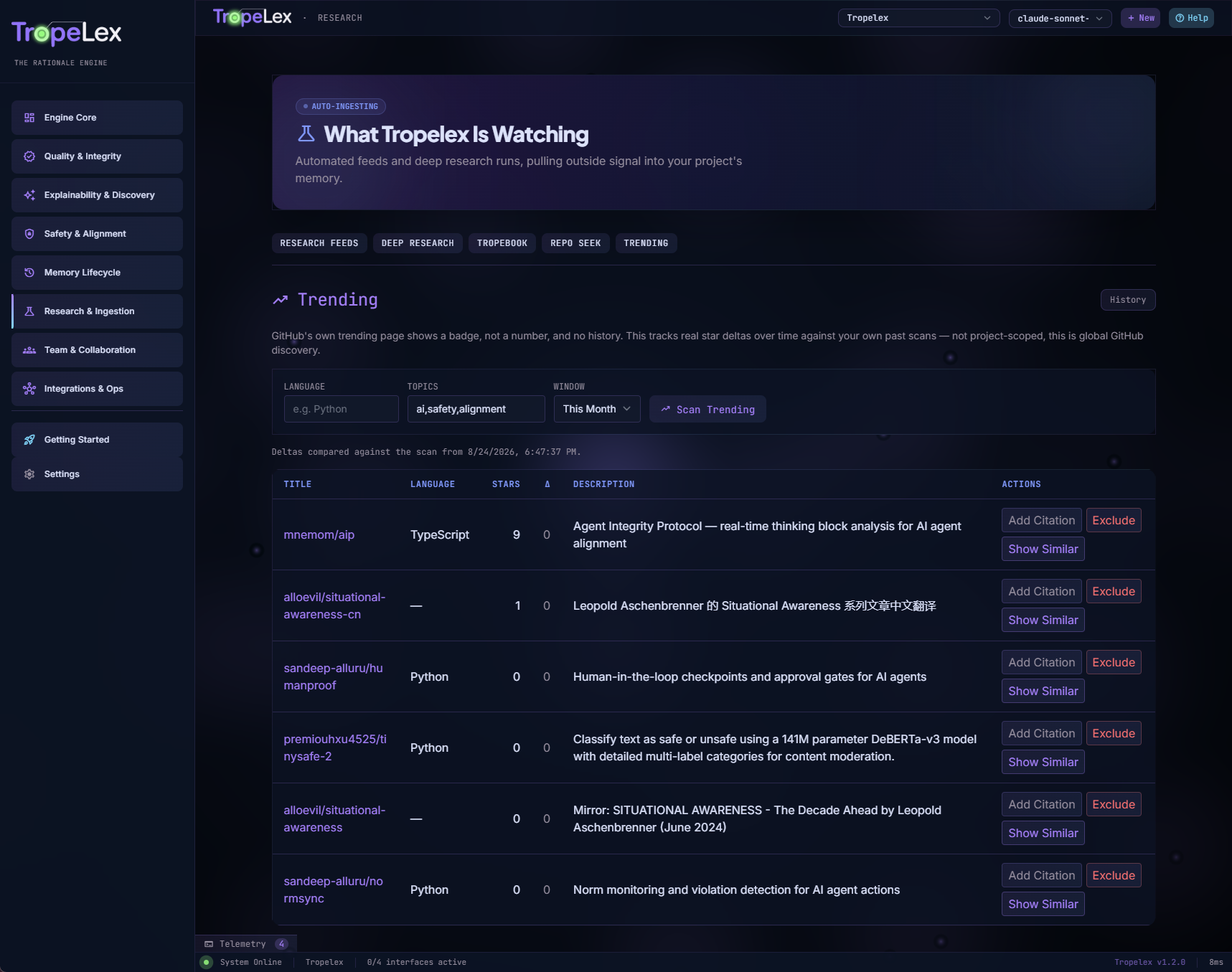Click the Scan Trending button
This screenshot has width=1232, height=972.
707,409
